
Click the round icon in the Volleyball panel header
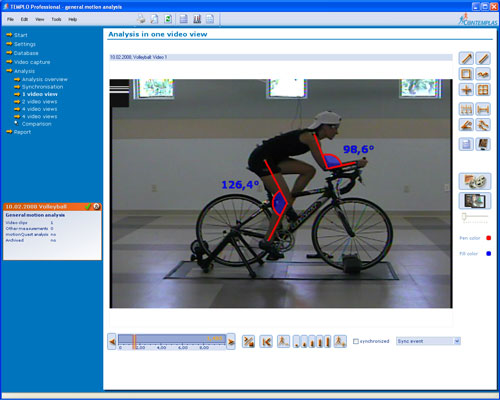pyautogui.click(x=96, y=207)
